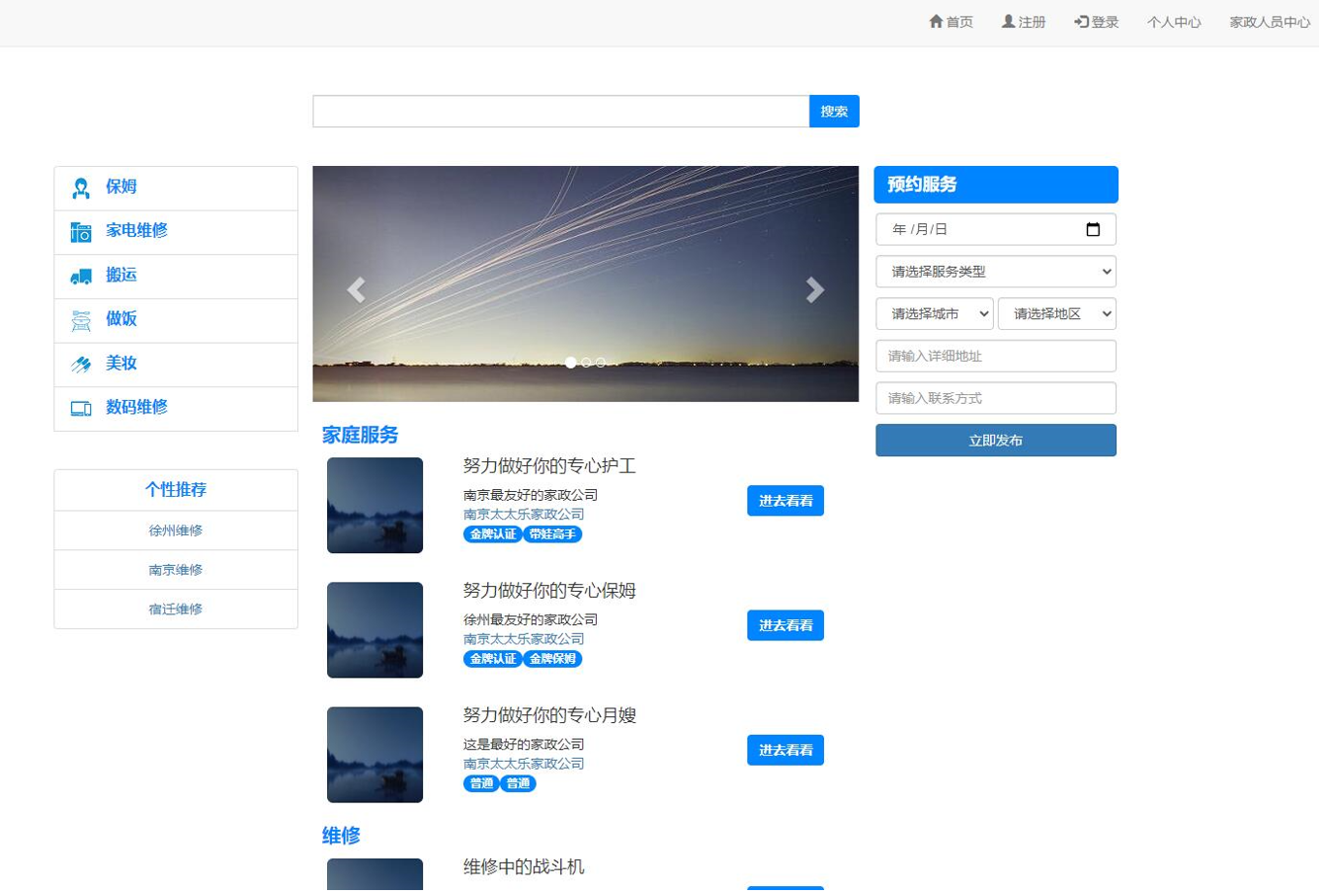Click the 做饭 cooking icon

click(x=81, y=321)
